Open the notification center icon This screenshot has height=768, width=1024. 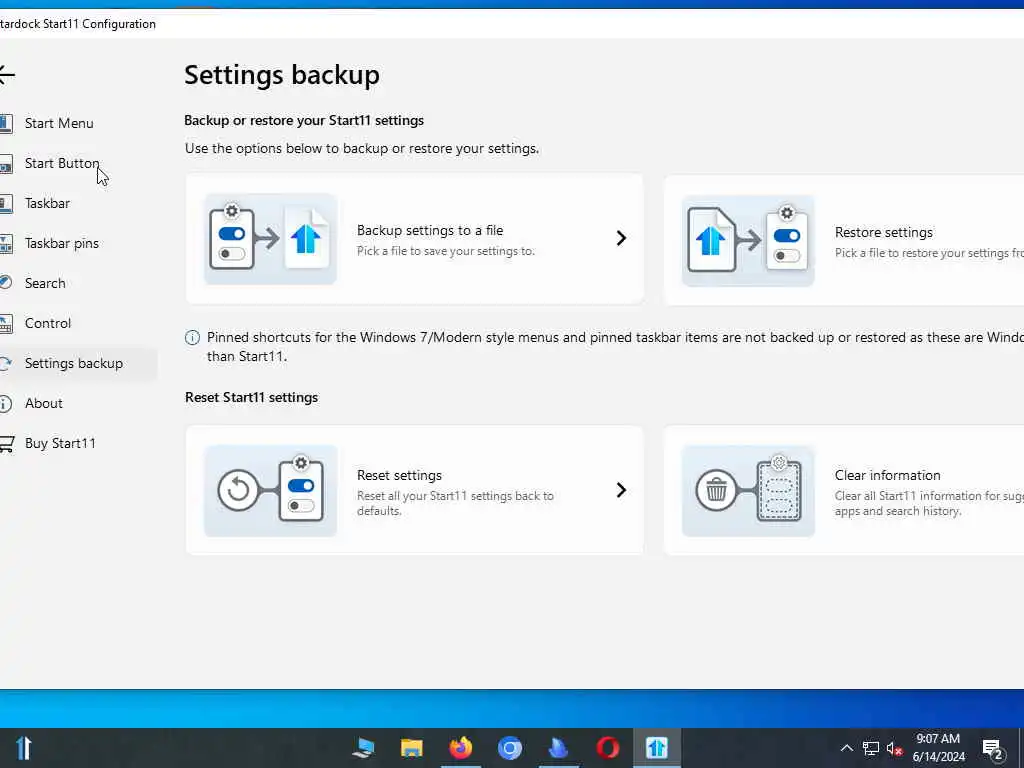992,748
